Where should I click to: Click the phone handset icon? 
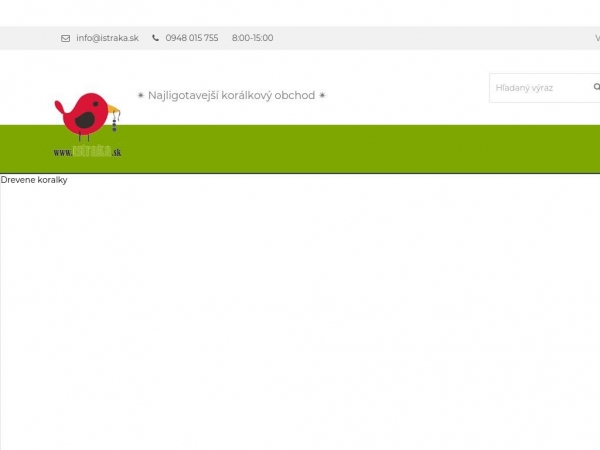(x=155, y=38)
